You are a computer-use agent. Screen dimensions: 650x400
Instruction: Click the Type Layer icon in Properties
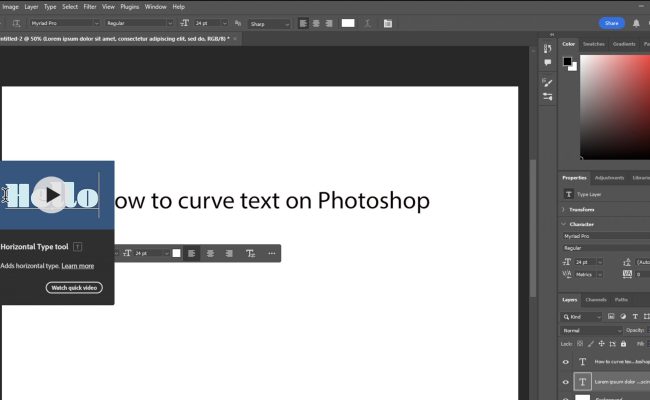pos(569,194)
